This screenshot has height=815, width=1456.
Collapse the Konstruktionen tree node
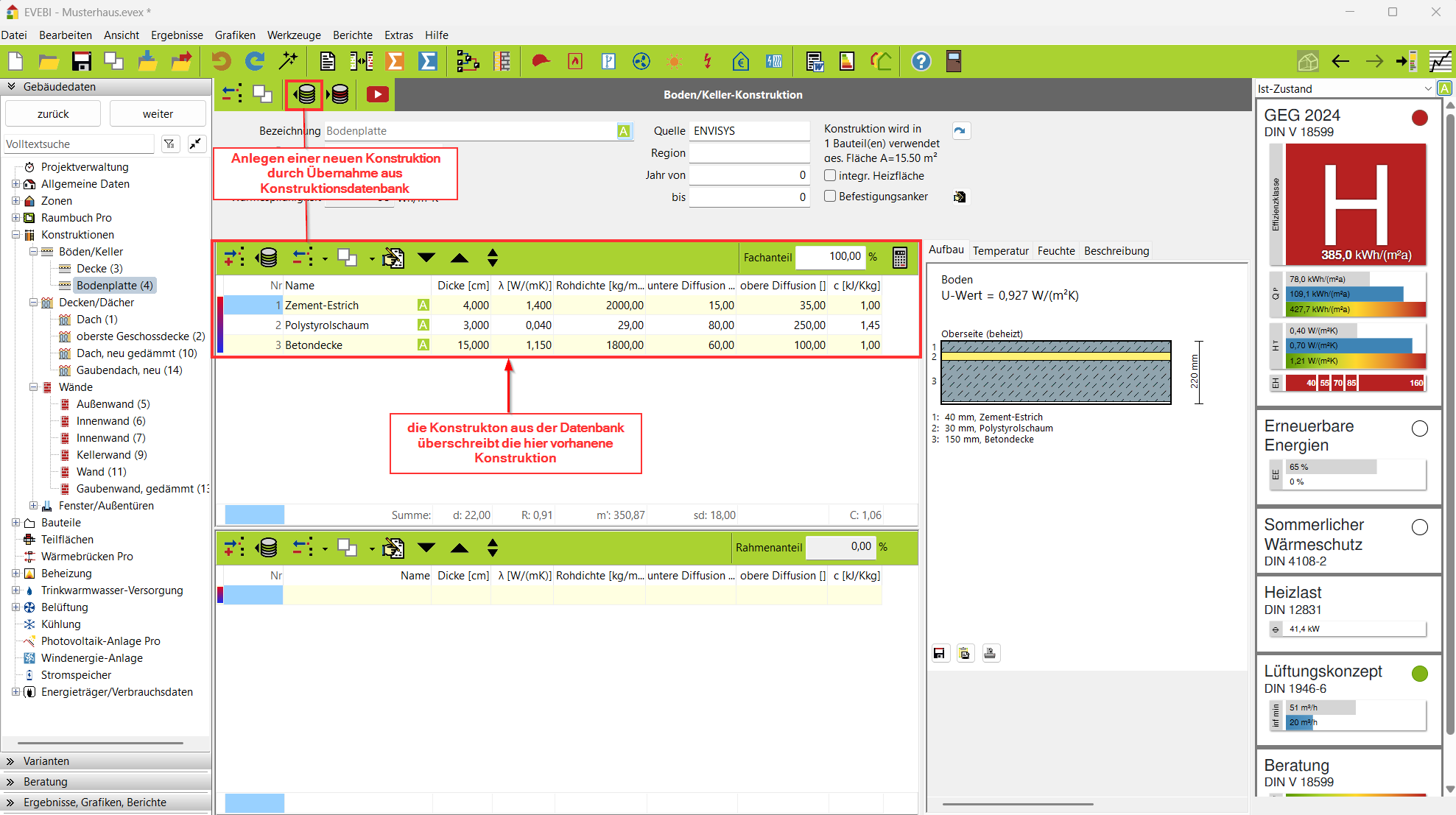pyautogui.click(x=15, y=234)
